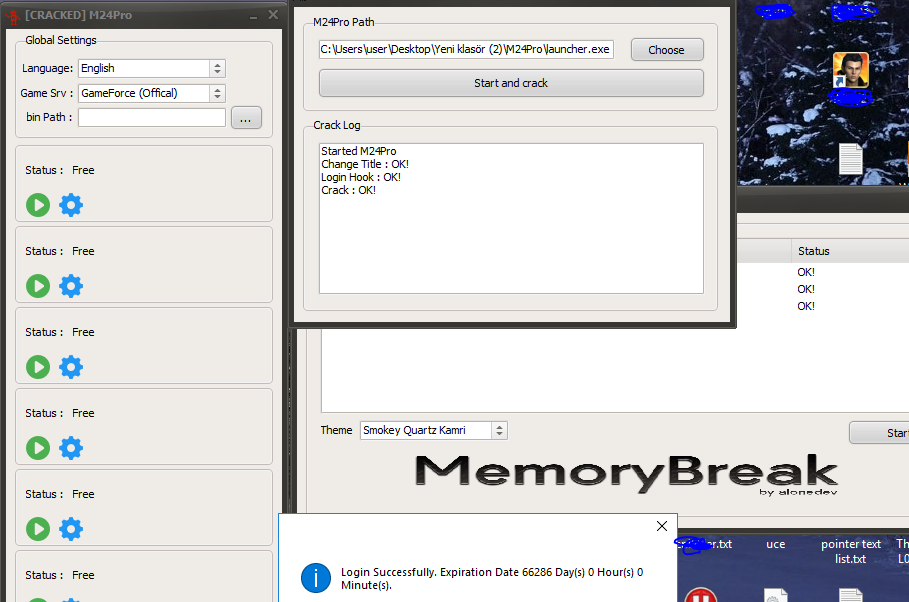Open settings gear of first status slot
This screenshot has width=909, height=602.
tap(71, 205)
